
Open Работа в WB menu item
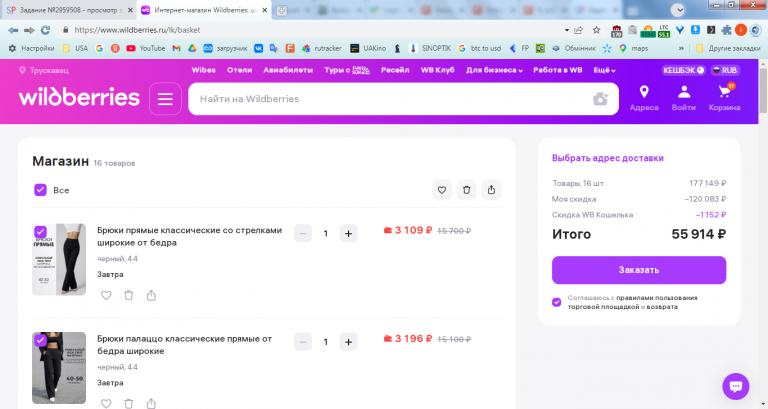click(x=558, y=70)
